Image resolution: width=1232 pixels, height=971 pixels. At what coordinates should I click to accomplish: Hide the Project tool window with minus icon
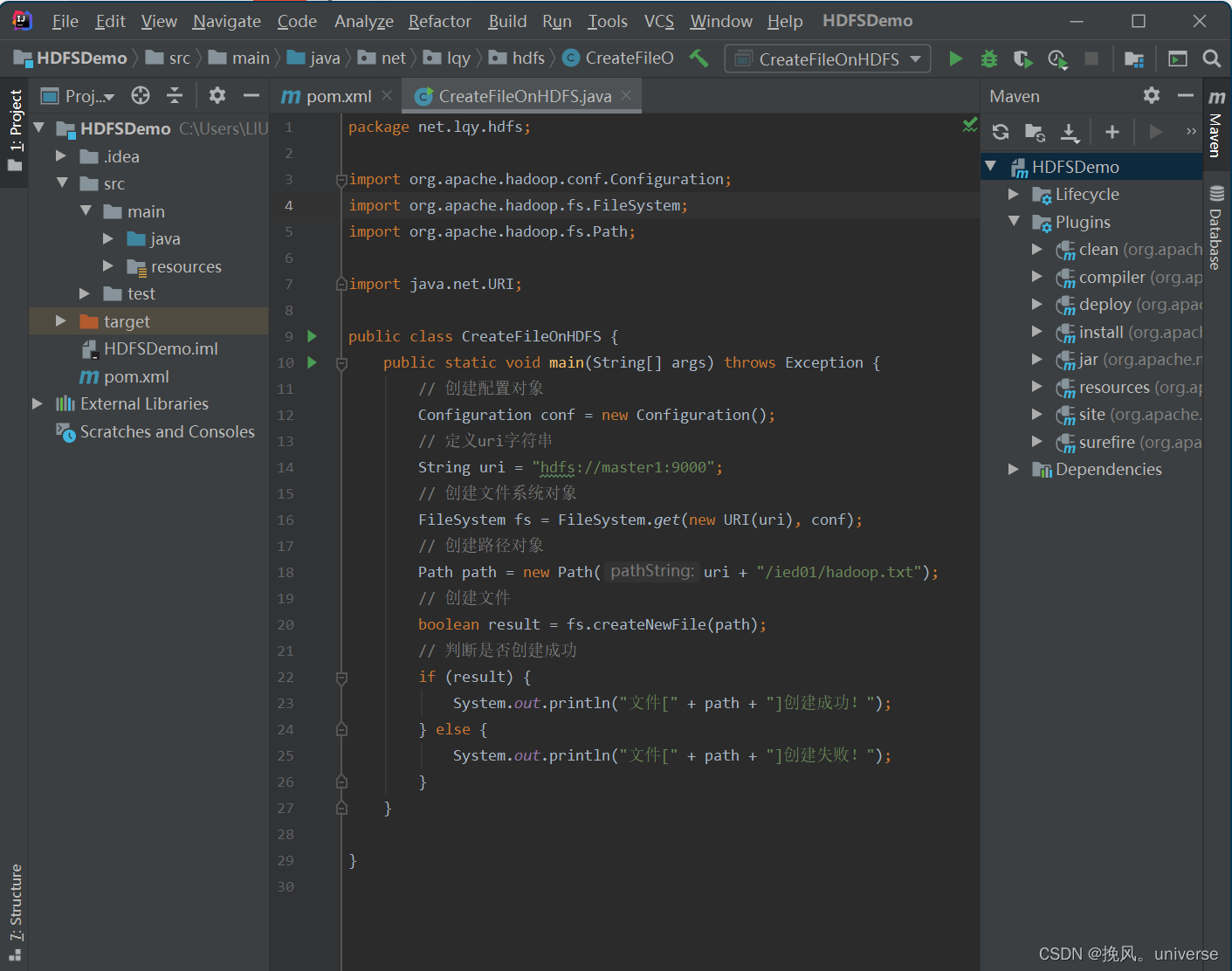(251, 95)
